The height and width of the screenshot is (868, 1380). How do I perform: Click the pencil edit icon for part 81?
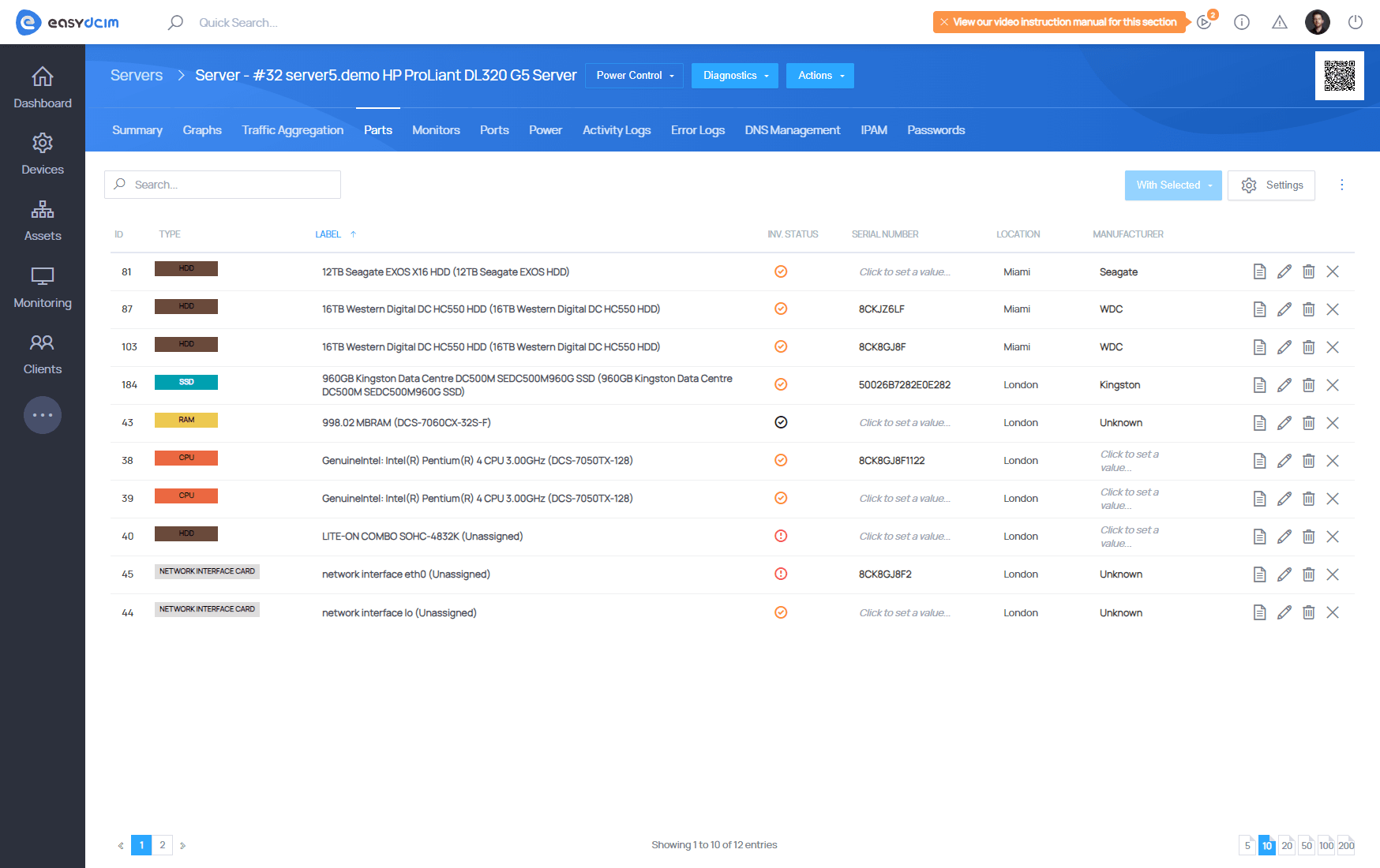(1284, 271)
